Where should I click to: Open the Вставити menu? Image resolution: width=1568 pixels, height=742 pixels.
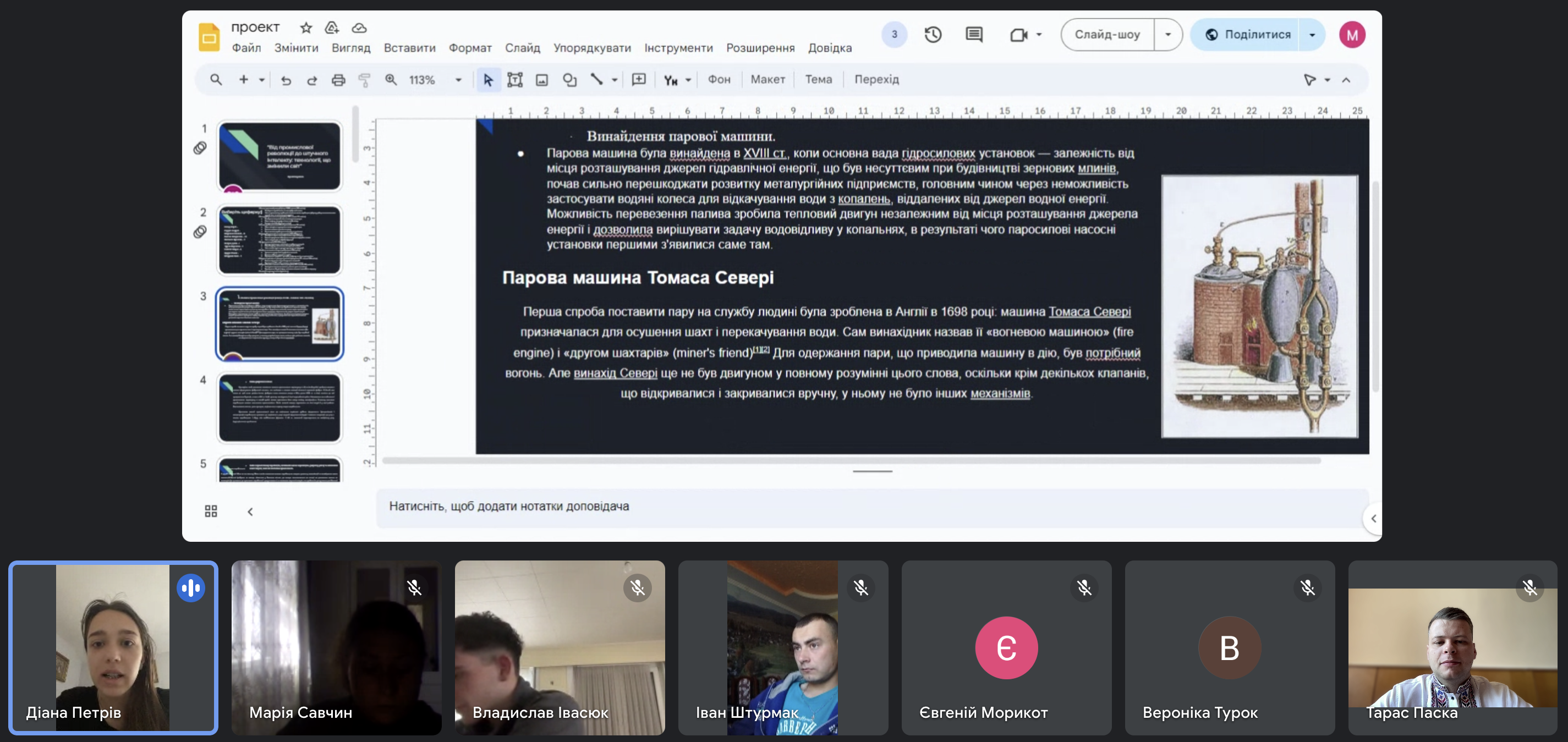(x=409, y=48)
